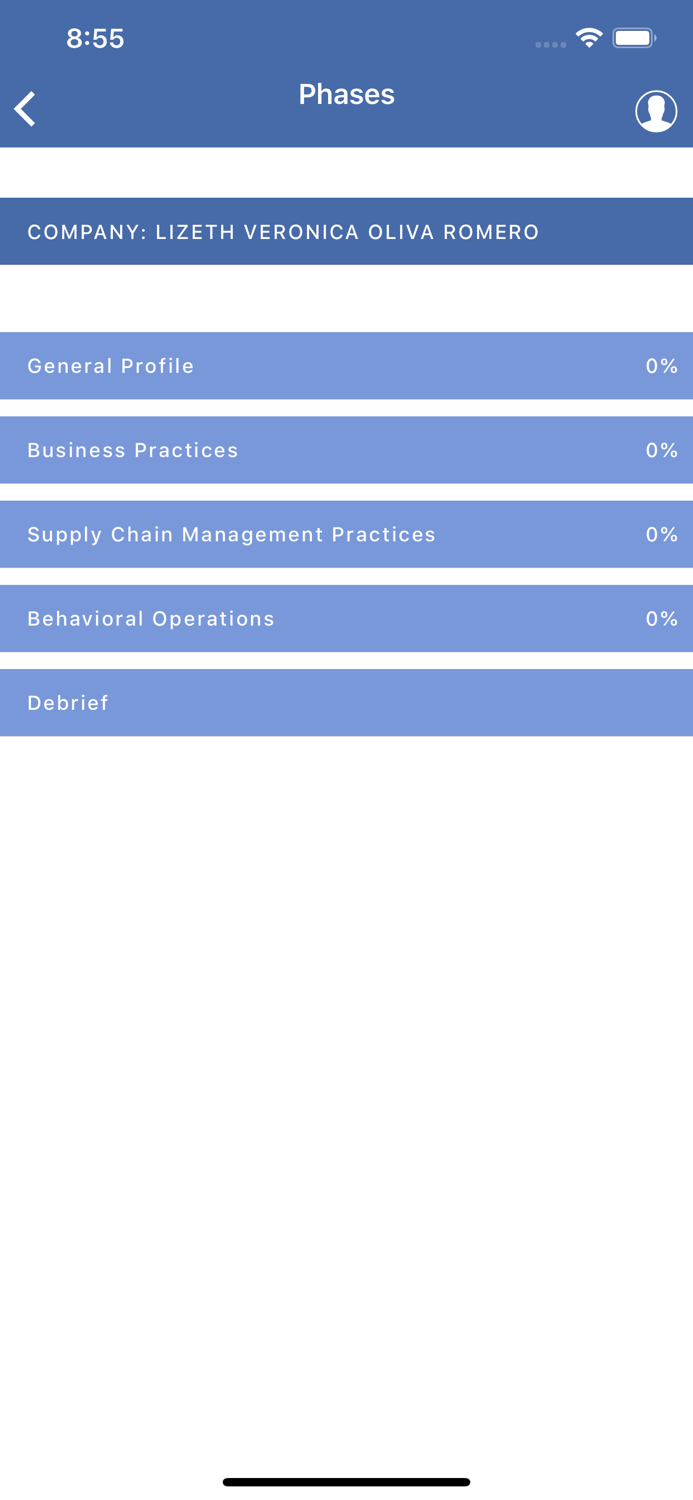Open Supply Chain Management Practices phase
The width and height of the screenshot is (693, 1500).
pos(231,534)
